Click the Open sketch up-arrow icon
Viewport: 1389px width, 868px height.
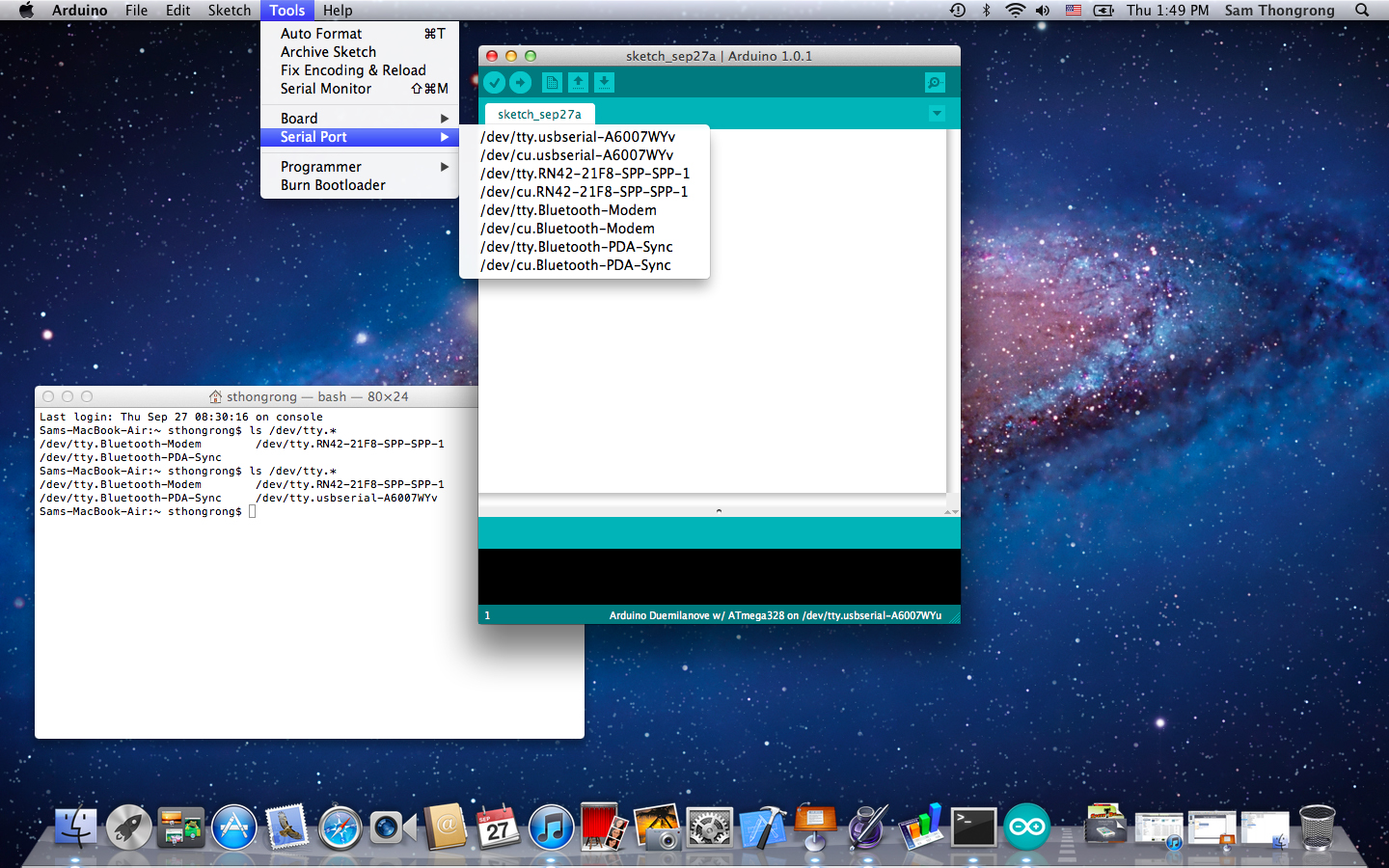point(578,83)
